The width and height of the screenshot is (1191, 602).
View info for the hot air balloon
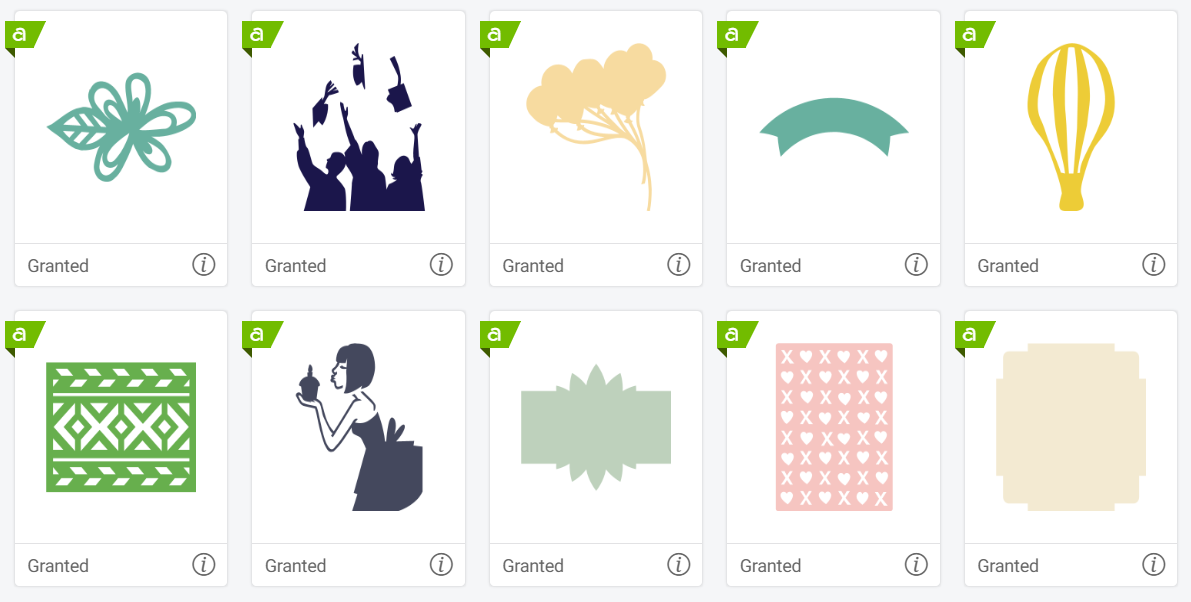point(1154,265)
